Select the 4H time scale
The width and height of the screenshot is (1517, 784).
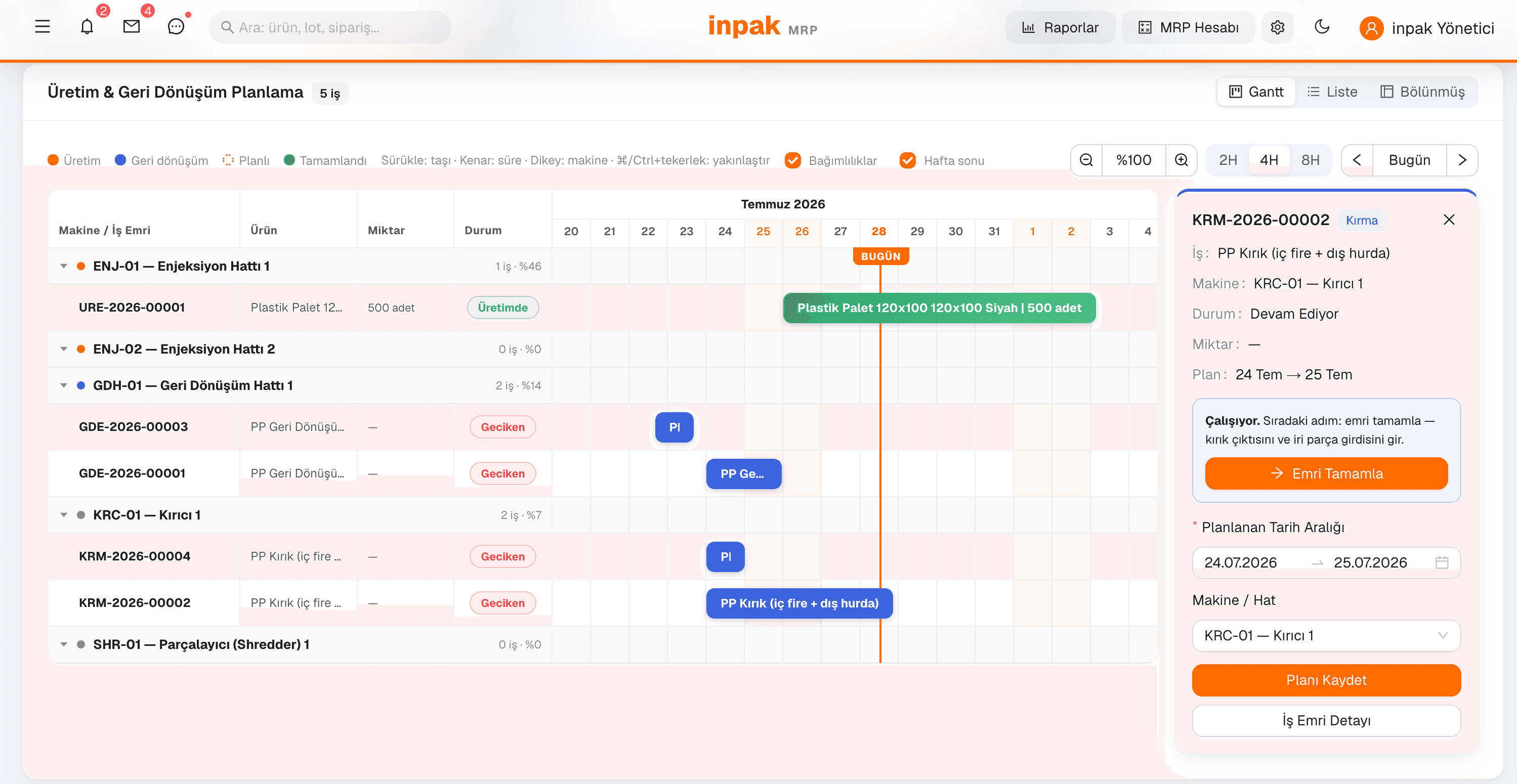tap(1269, 160)
